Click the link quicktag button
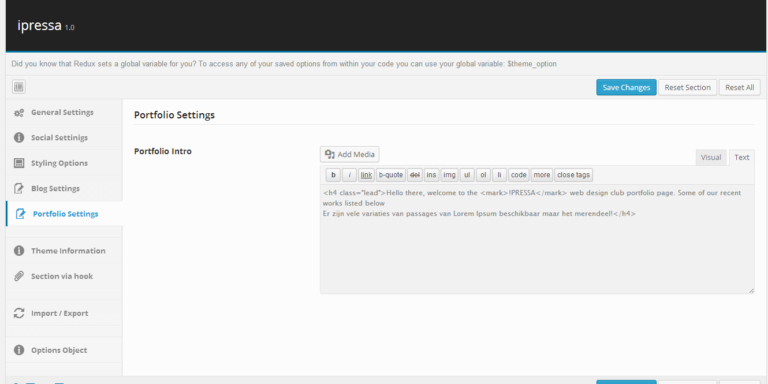768x384 pixels. point(366,175)
